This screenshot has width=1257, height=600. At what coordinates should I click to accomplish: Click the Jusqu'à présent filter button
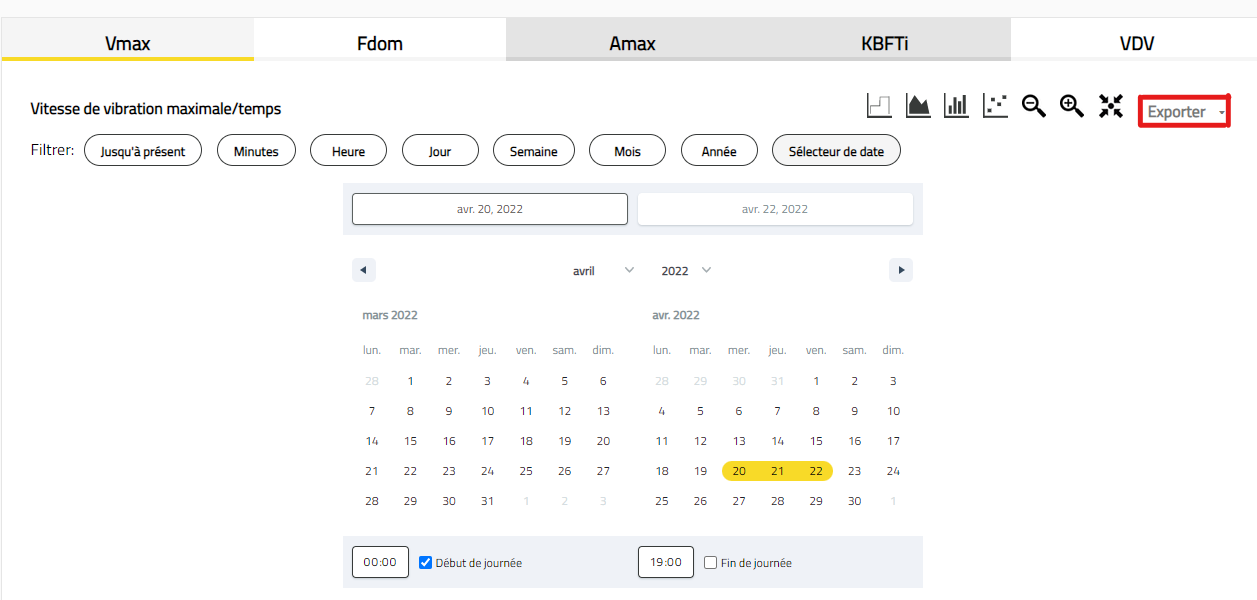(143, 151)
